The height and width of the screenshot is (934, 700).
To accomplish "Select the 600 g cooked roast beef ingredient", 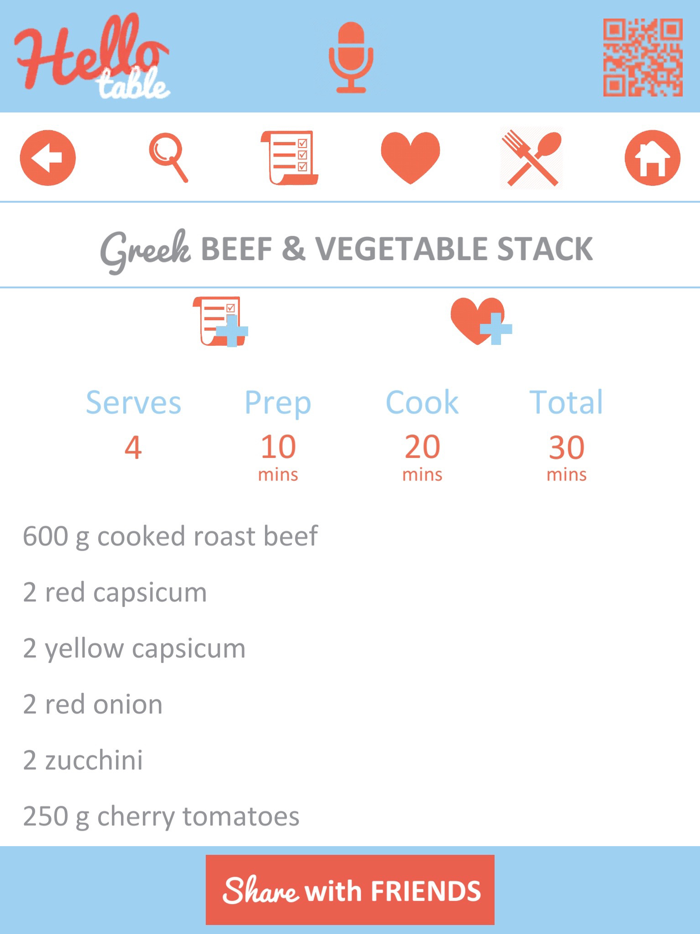I will point(171,536).
